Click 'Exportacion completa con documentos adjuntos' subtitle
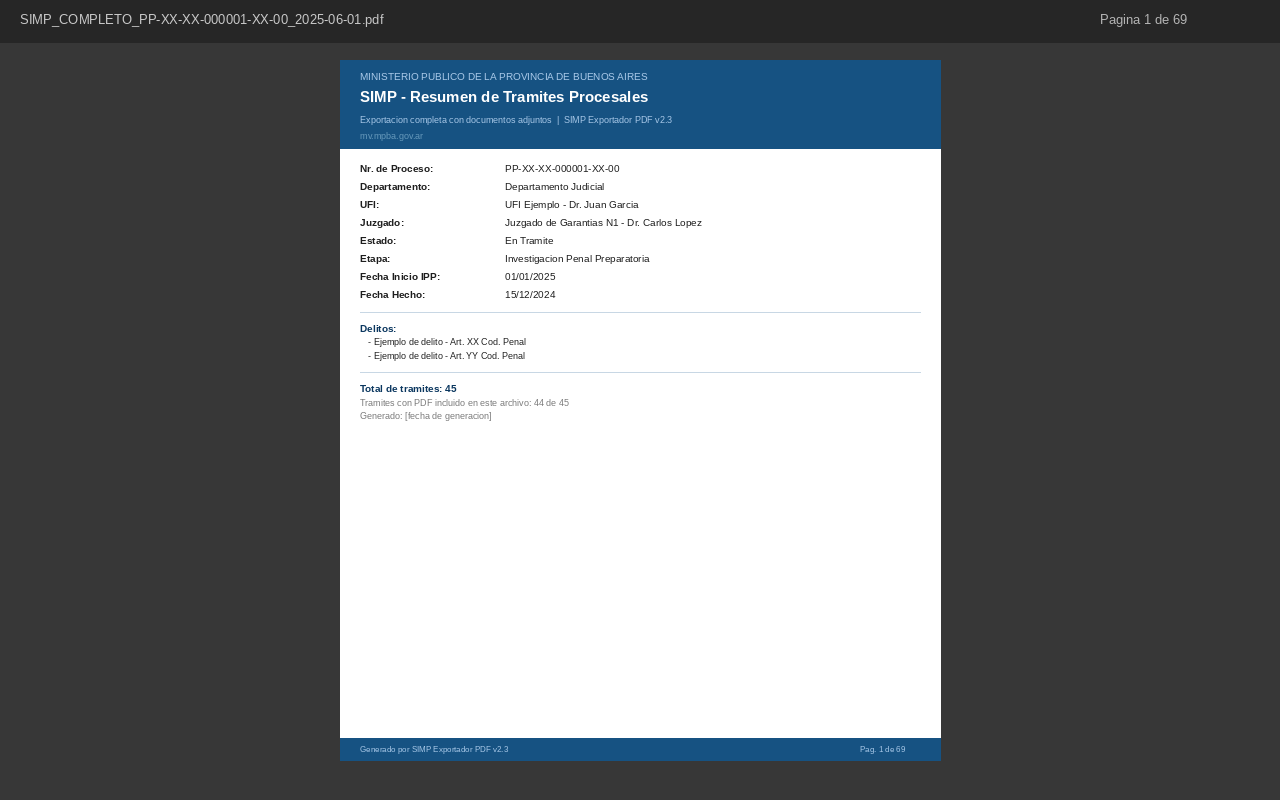Screen dimensions: 1280x800 [455, 120]
